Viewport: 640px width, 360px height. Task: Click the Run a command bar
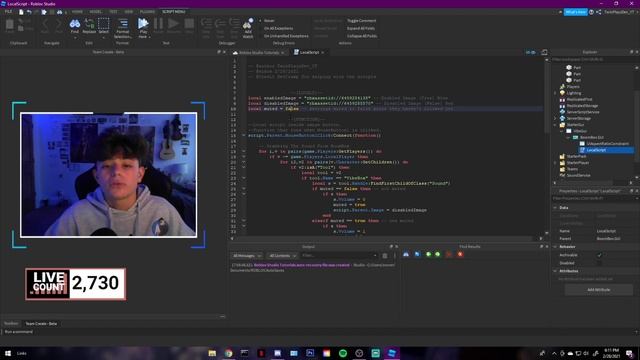318,332
